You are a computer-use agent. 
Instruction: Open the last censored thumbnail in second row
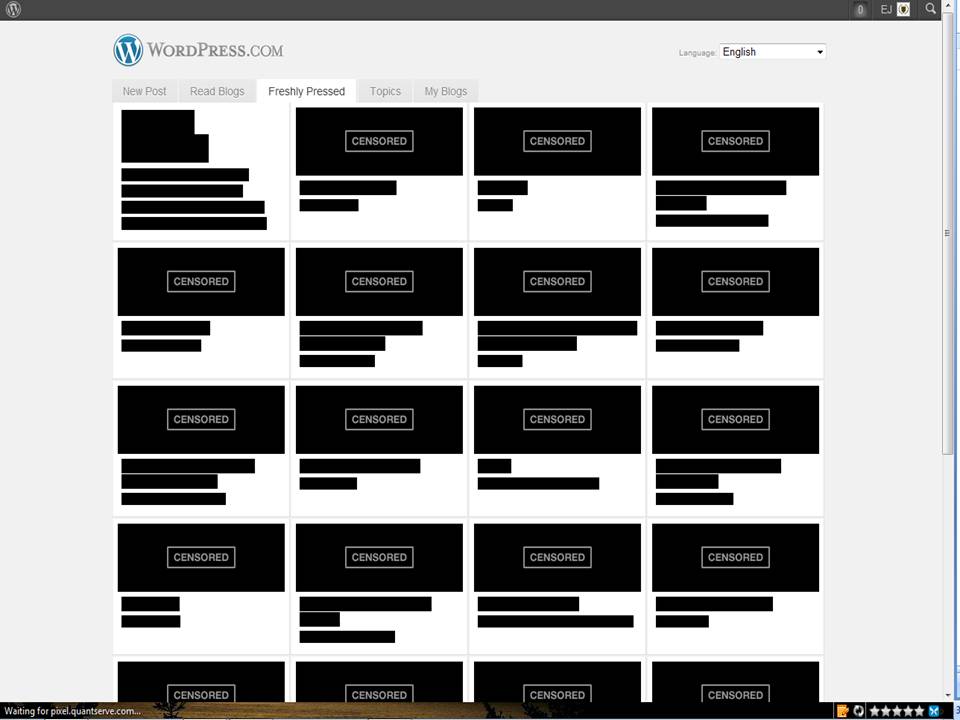(x=735, y=281)
